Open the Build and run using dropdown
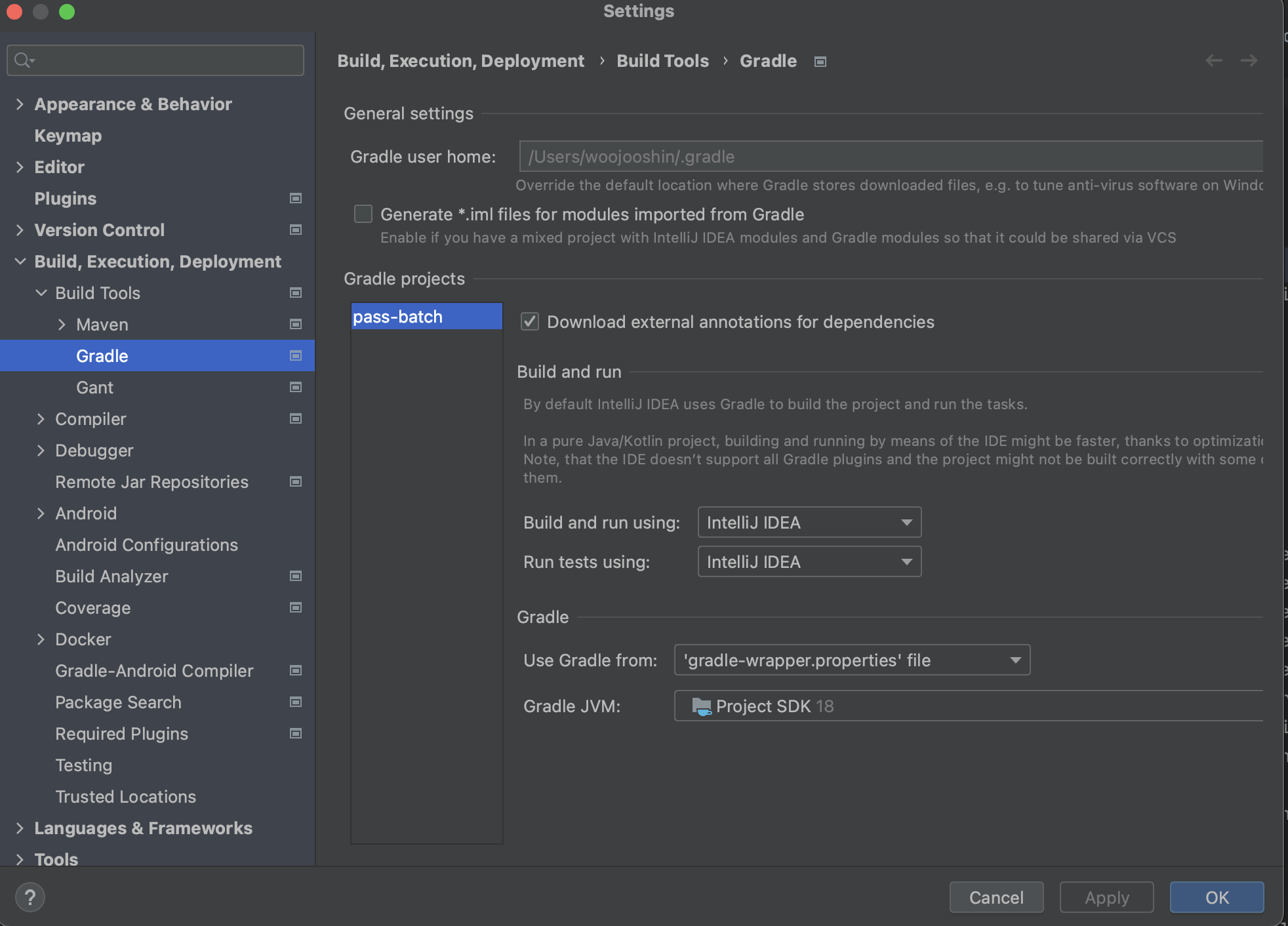Viewport: 1288px width, 926px height. (809, 522)
